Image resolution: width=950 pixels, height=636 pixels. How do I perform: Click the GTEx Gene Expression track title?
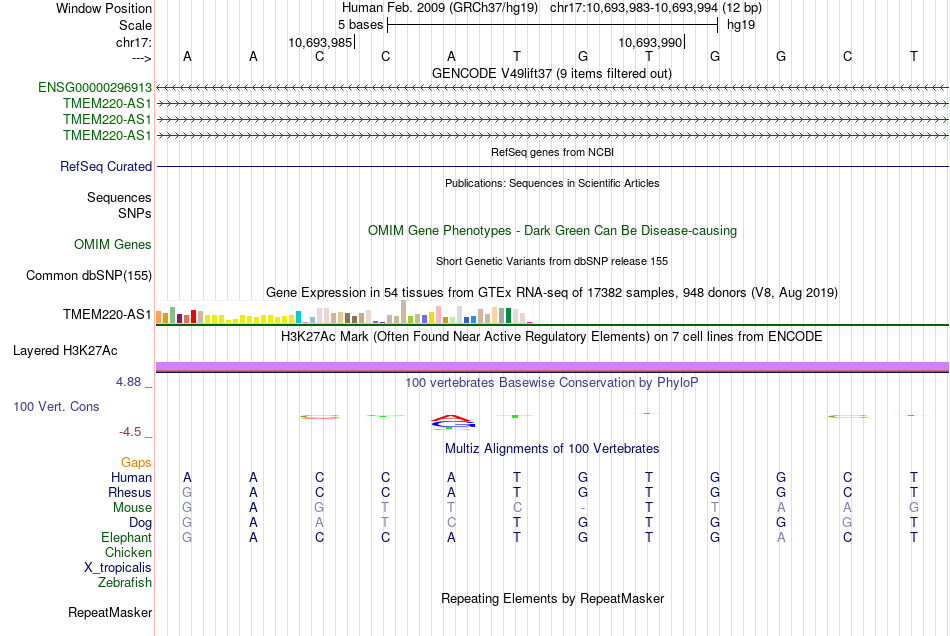552,293
